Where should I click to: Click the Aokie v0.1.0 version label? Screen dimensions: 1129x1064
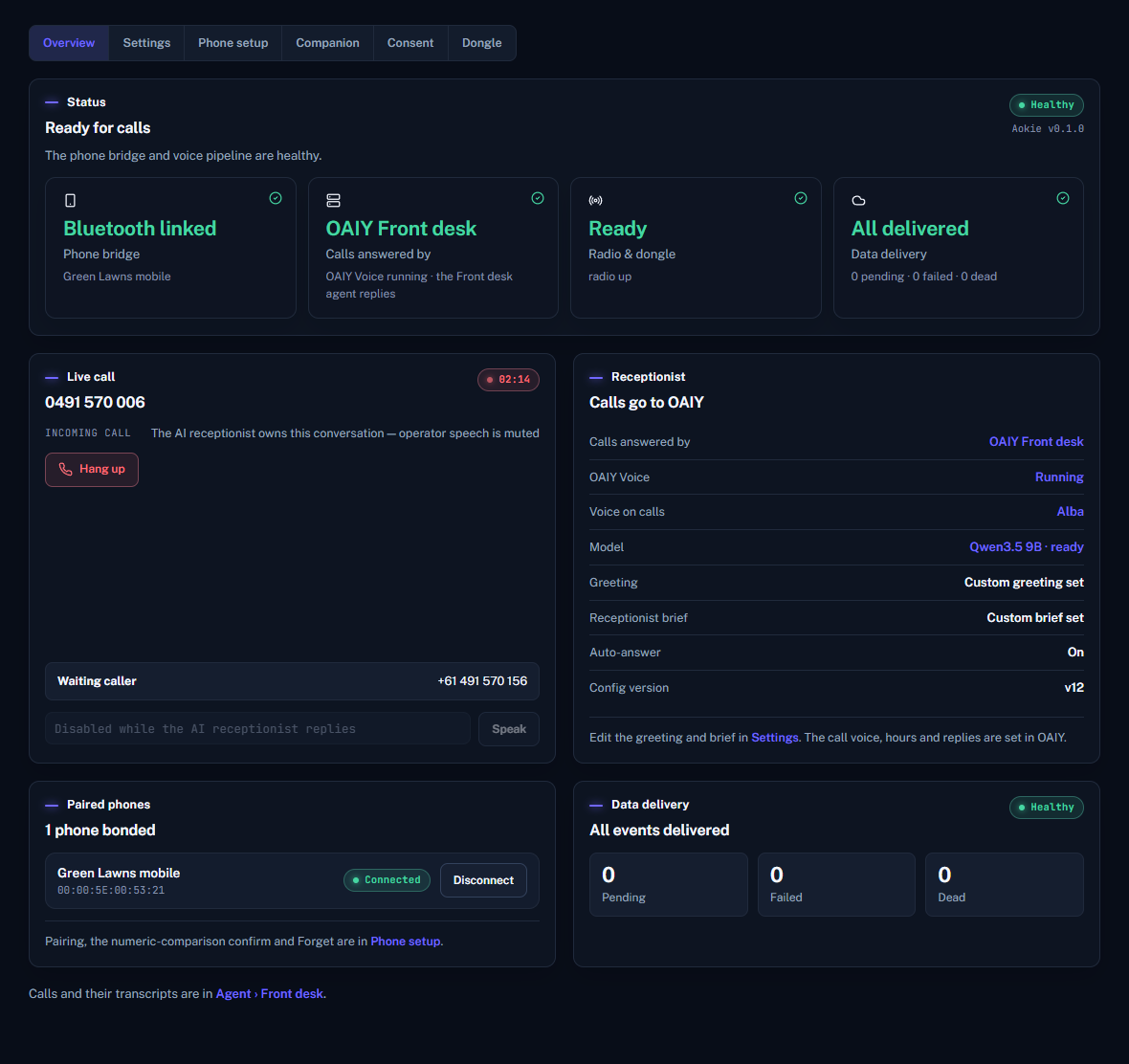point(1048,129)
